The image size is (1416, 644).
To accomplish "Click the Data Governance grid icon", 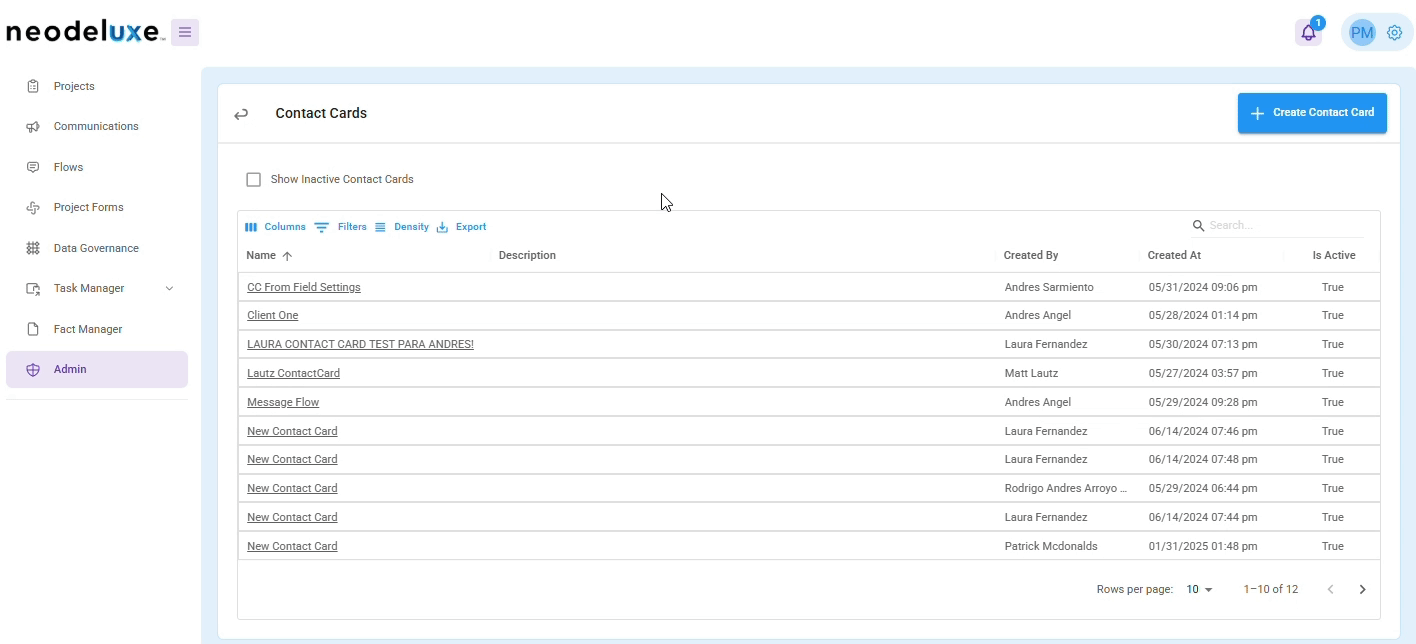I will [33, 248].
